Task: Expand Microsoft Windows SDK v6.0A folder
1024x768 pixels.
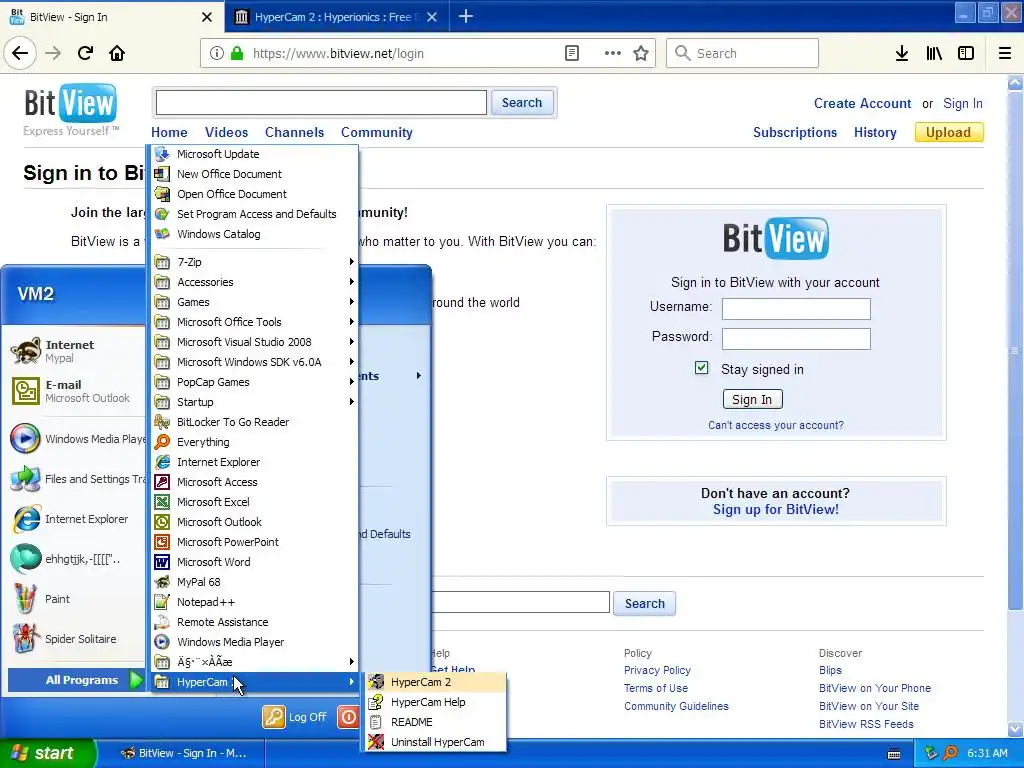Action: pos(255,362)
